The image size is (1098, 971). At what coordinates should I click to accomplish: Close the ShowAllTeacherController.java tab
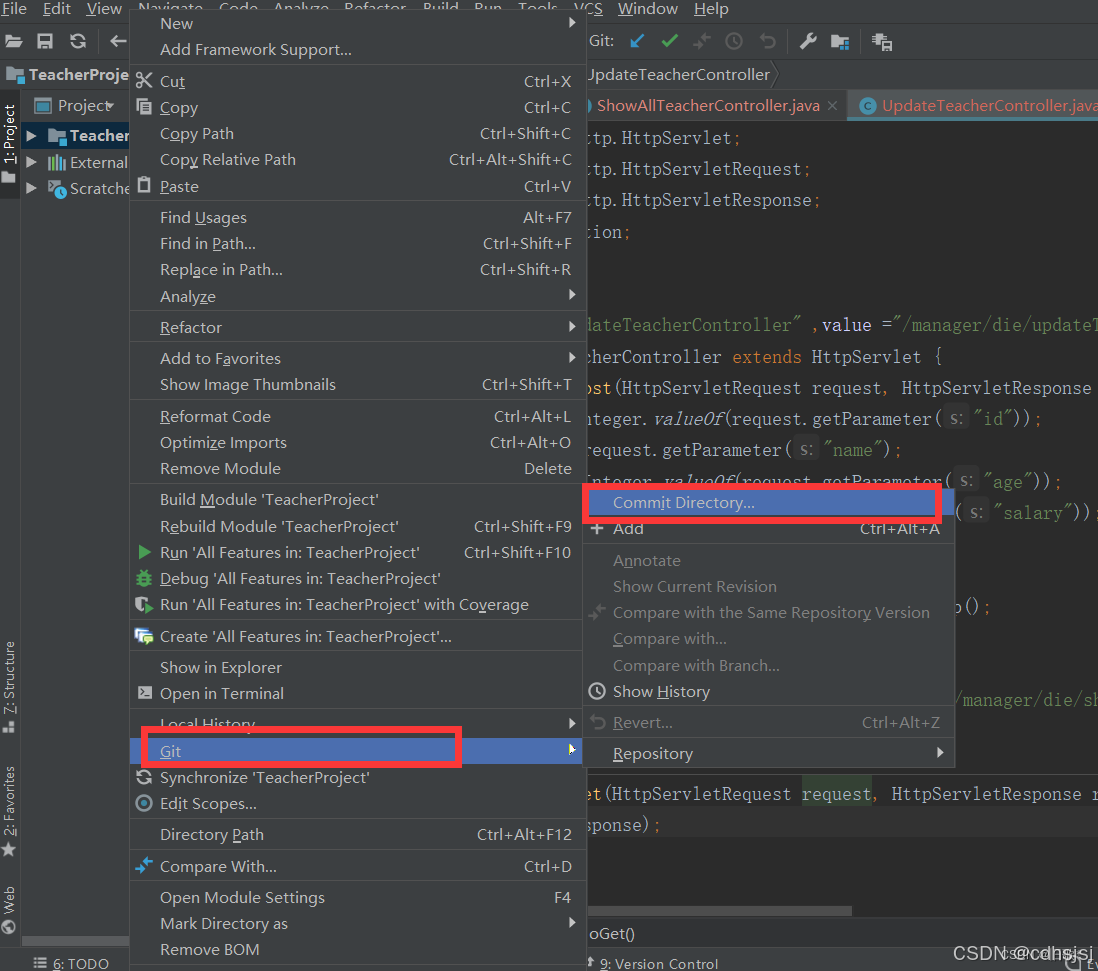click(832, 106)
